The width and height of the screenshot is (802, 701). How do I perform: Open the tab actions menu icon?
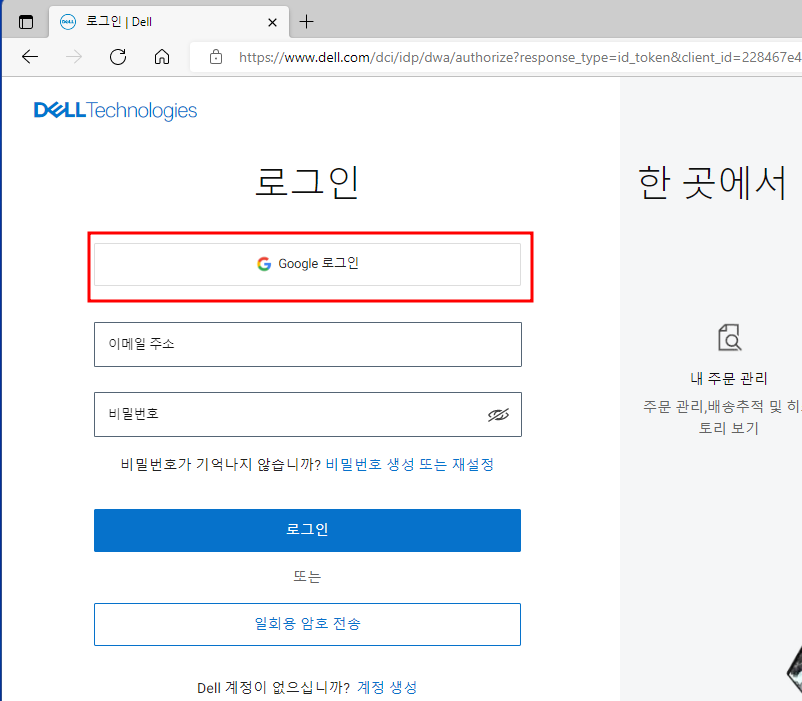(26, 22)
